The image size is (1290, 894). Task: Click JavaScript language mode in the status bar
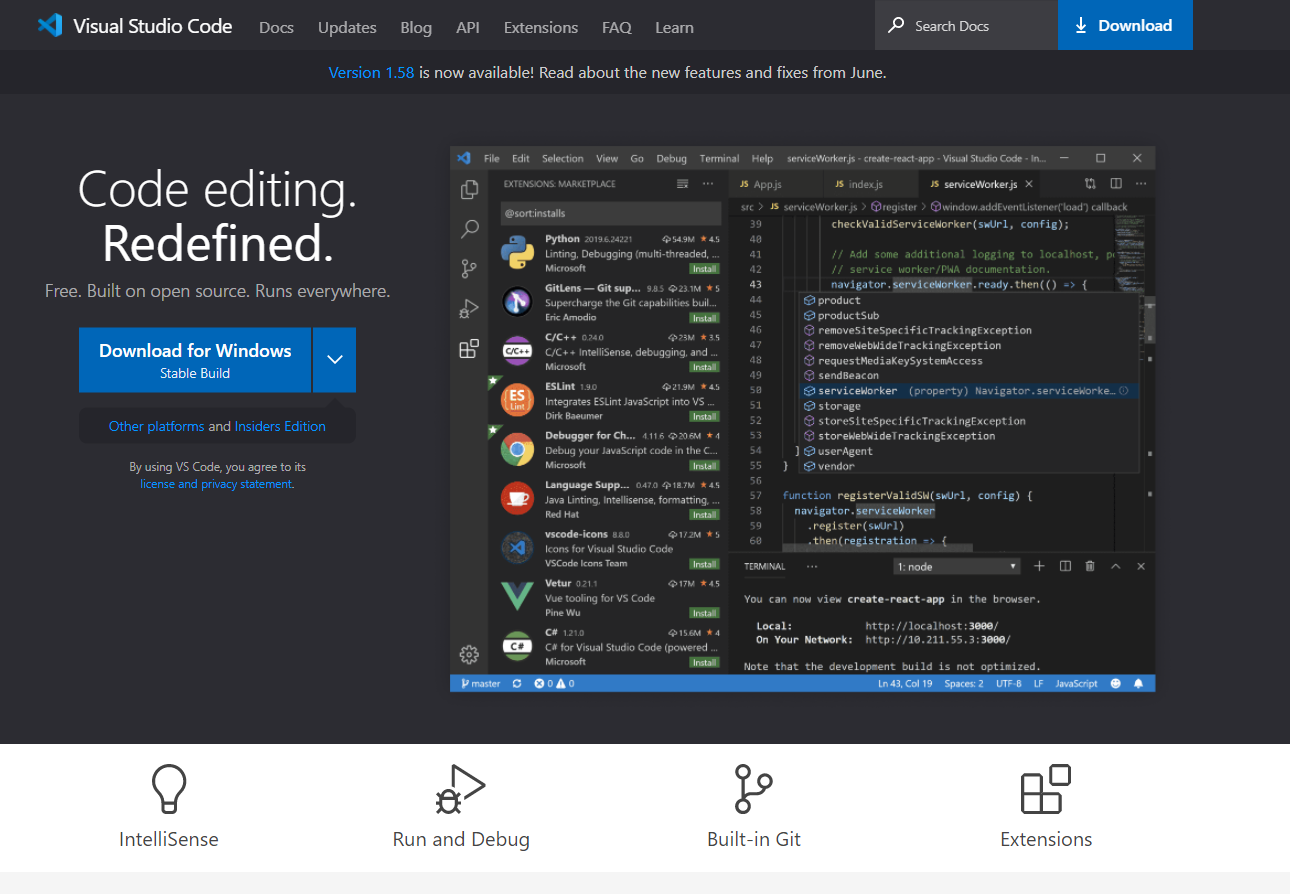point(1078,684)
